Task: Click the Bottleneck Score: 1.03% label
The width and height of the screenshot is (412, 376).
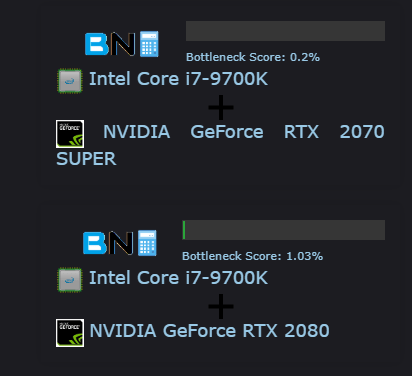Action: click(252, 256)
